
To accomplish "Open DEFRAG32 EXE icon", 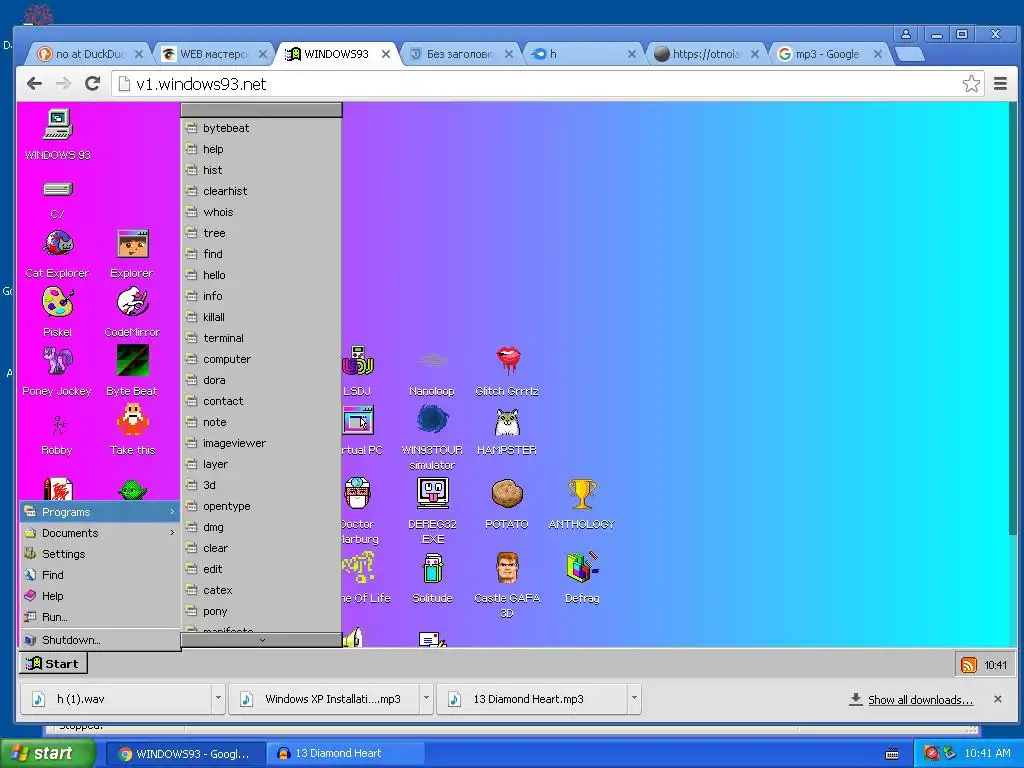I will pos(432,494).
